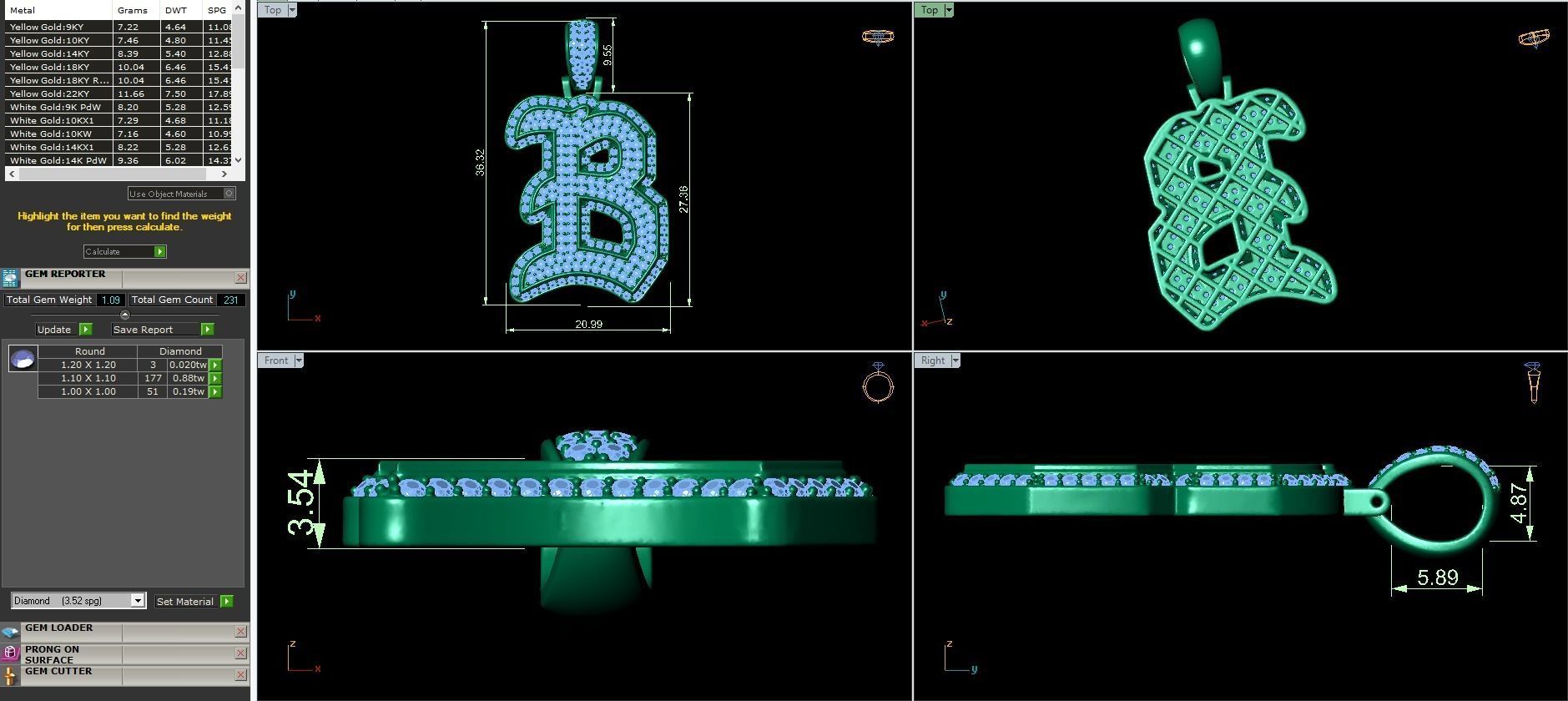Select the Right viewport label tab

tap(933, 361)
